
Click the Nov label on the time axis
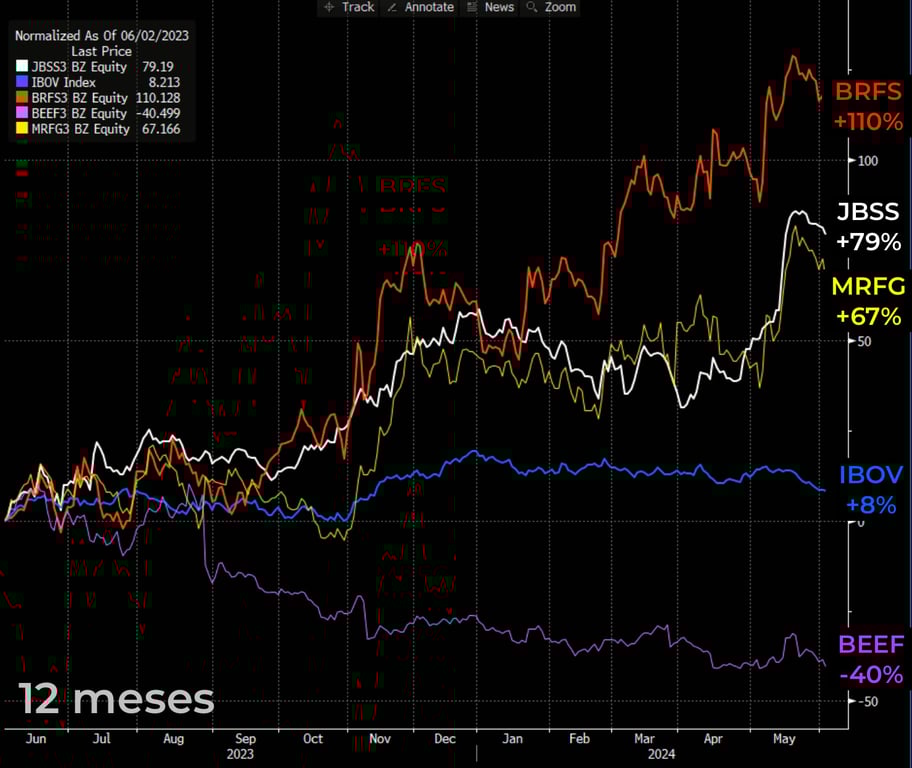tap(380, 739)
